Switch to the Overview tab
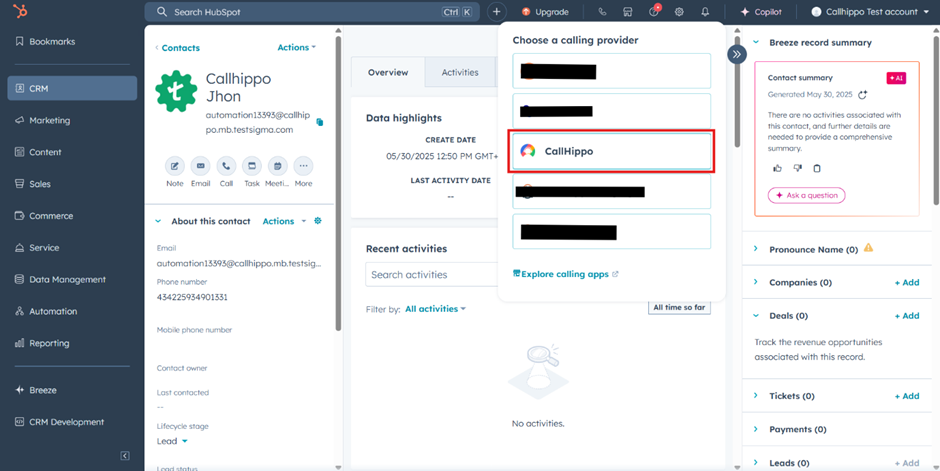 (388, 73)
